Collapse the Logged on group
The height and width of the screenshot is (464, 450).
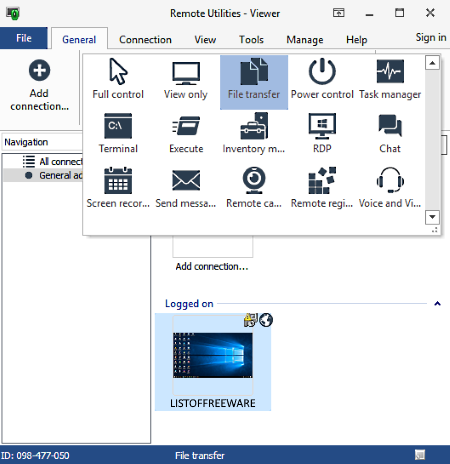click(437, 304)
